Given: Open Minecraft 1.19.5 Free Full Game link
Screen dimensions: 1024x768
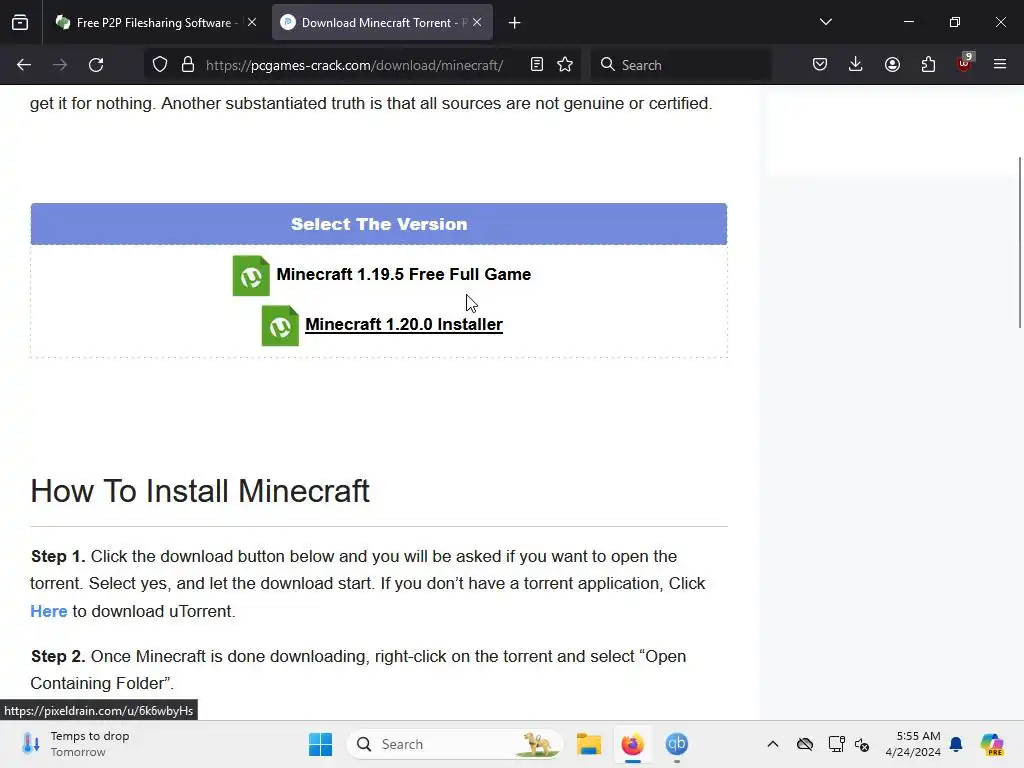Looking at the screenshot, I should (x=404, y=274).
